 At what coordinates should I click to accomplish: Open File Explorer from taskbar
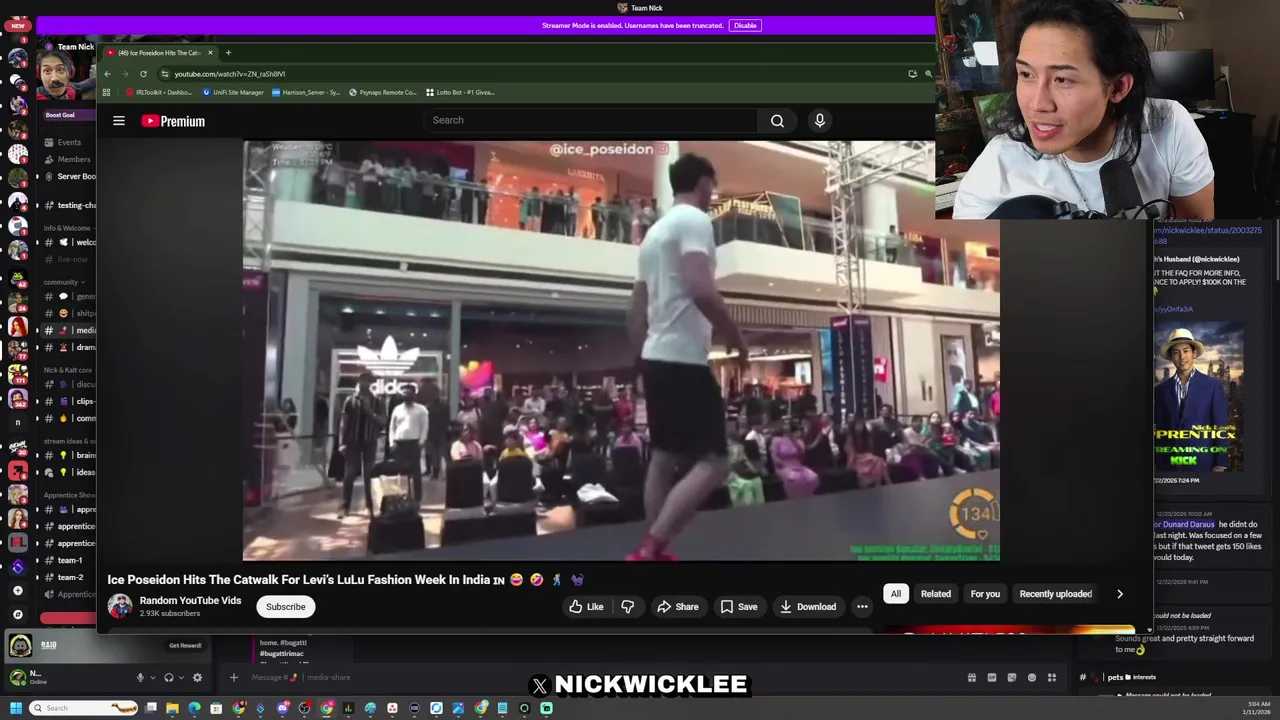(x=172, y=708)
